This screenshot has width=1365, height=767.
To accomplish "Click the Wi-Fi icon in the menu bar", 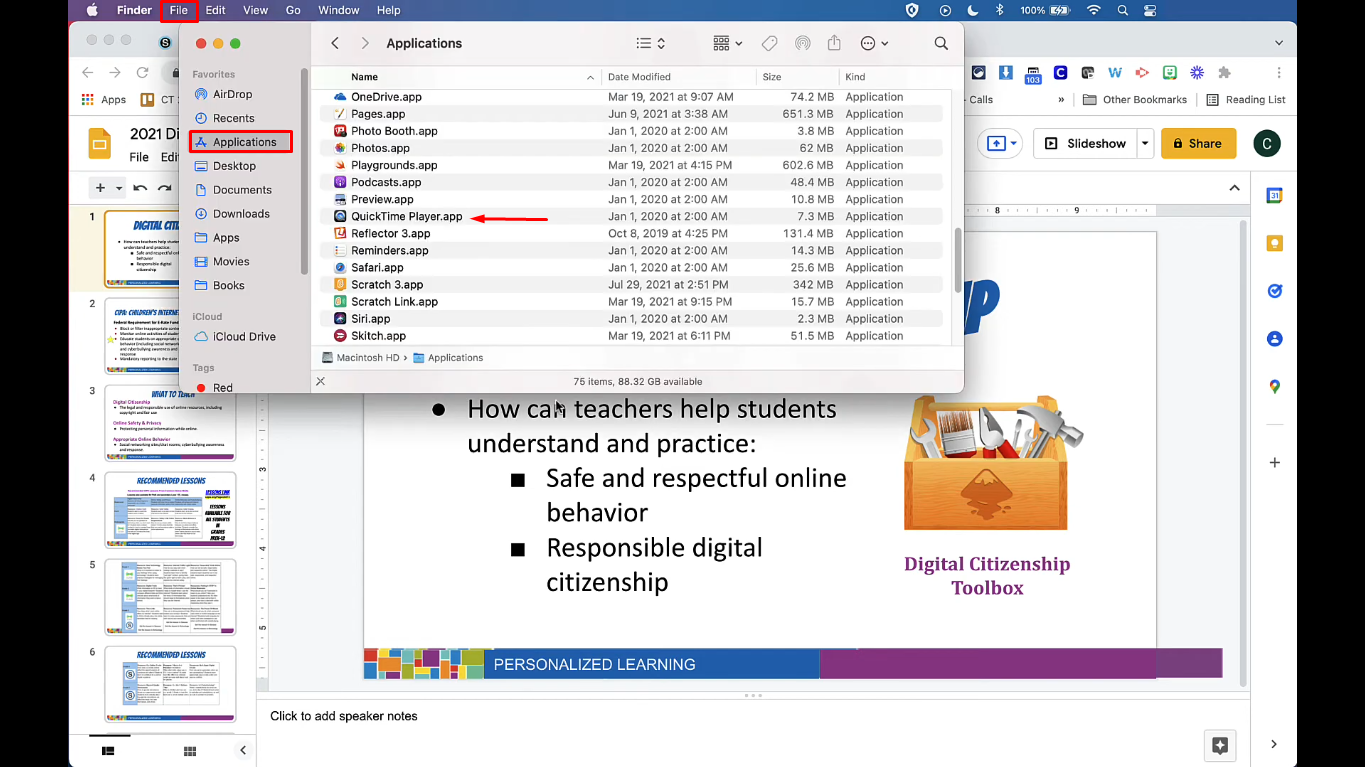I will pos(1093,10).
